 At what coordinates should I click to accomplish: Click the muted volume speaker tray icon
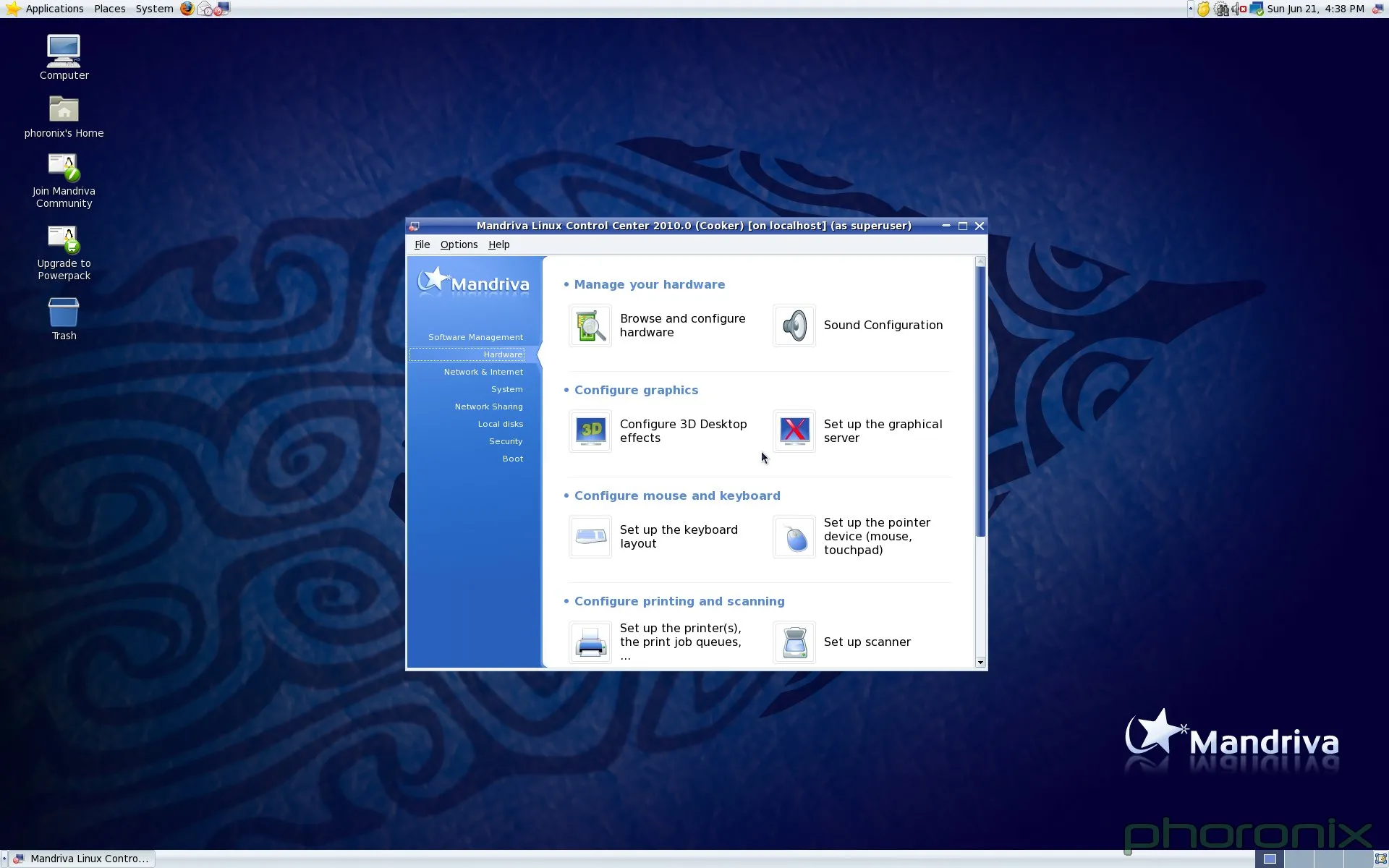click(x=1239, y=9)
